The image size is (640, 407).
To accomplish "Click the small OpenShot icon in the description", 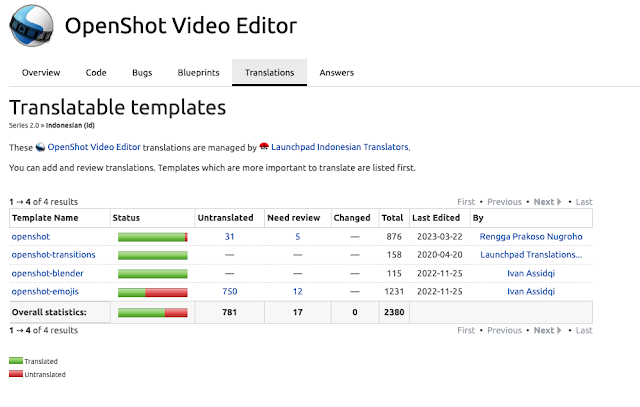I will [x=40, y=147].
